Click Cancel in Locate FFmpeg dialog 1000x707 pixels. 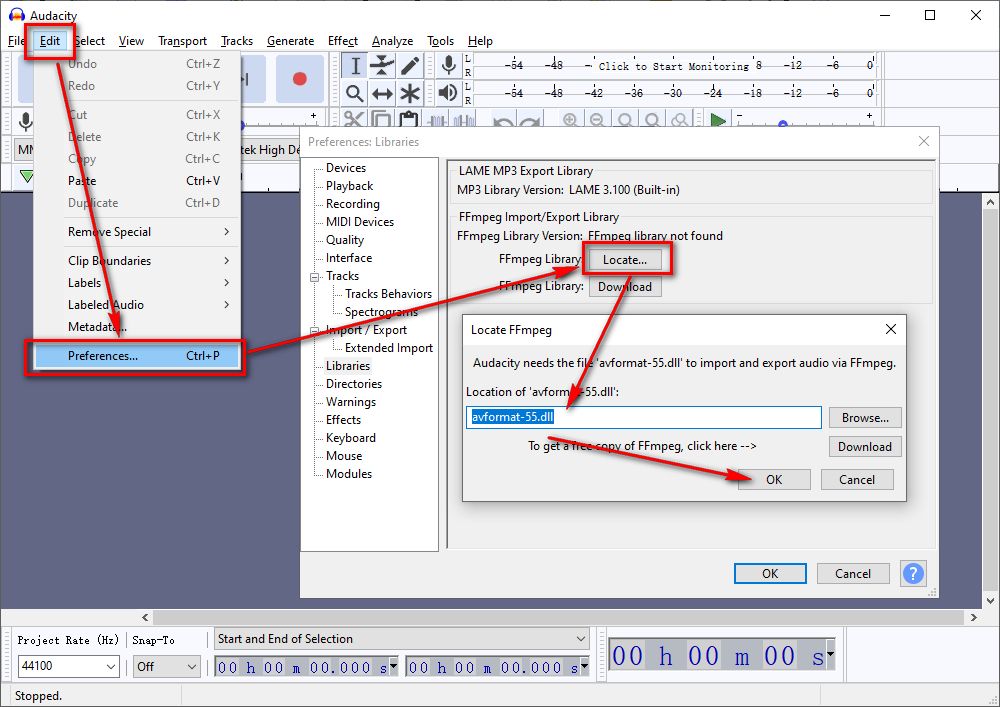[x=857, y=479]
